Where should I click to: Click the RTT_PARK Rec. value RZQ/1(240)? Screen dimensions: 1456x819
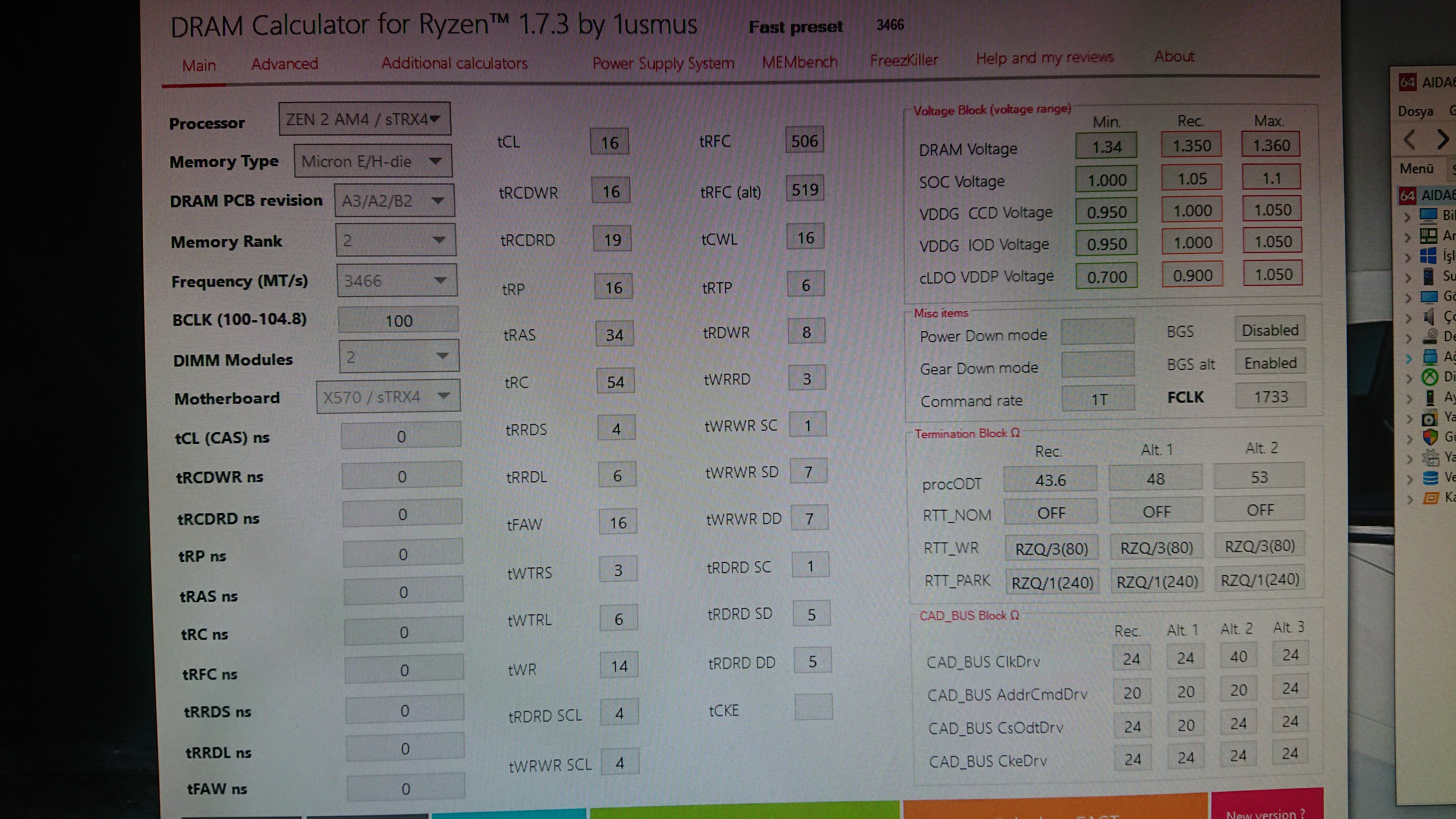pos(1052,582)
